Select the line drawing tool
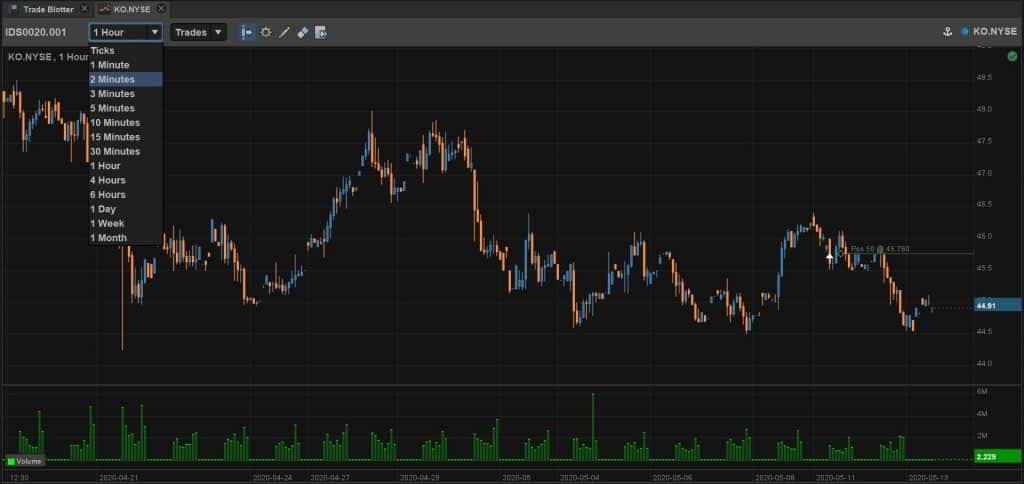The height and width of the screenshot is (484, 1024). point(284,32)
